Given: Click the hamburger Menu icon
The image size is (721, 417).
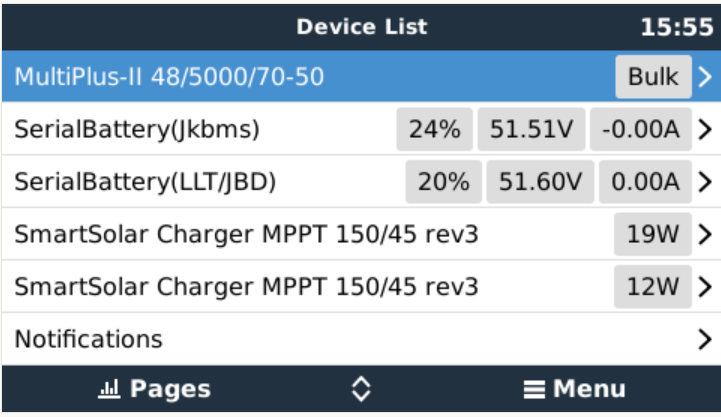Looking at the screenshot, I should point(534,390).
